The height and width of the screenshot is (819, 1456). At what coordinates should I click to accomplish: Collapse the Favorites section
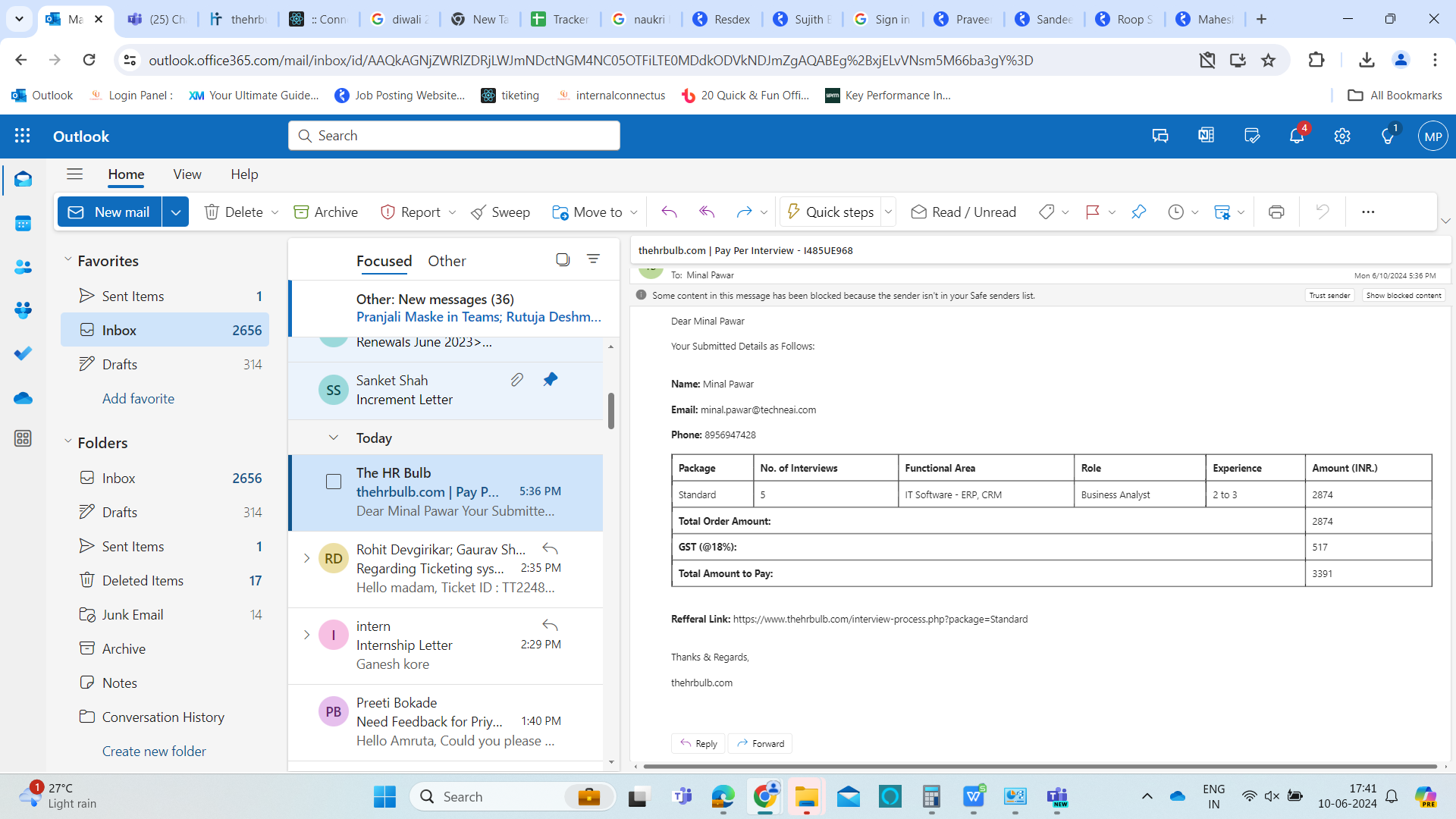pos(67,259)
